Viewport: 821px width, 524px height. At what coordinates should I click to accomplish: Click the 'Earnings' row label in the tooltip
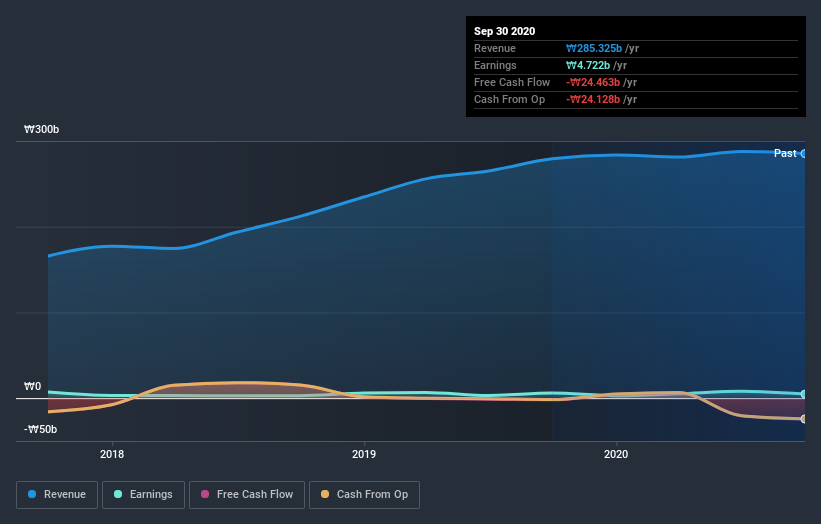(495, 65)
